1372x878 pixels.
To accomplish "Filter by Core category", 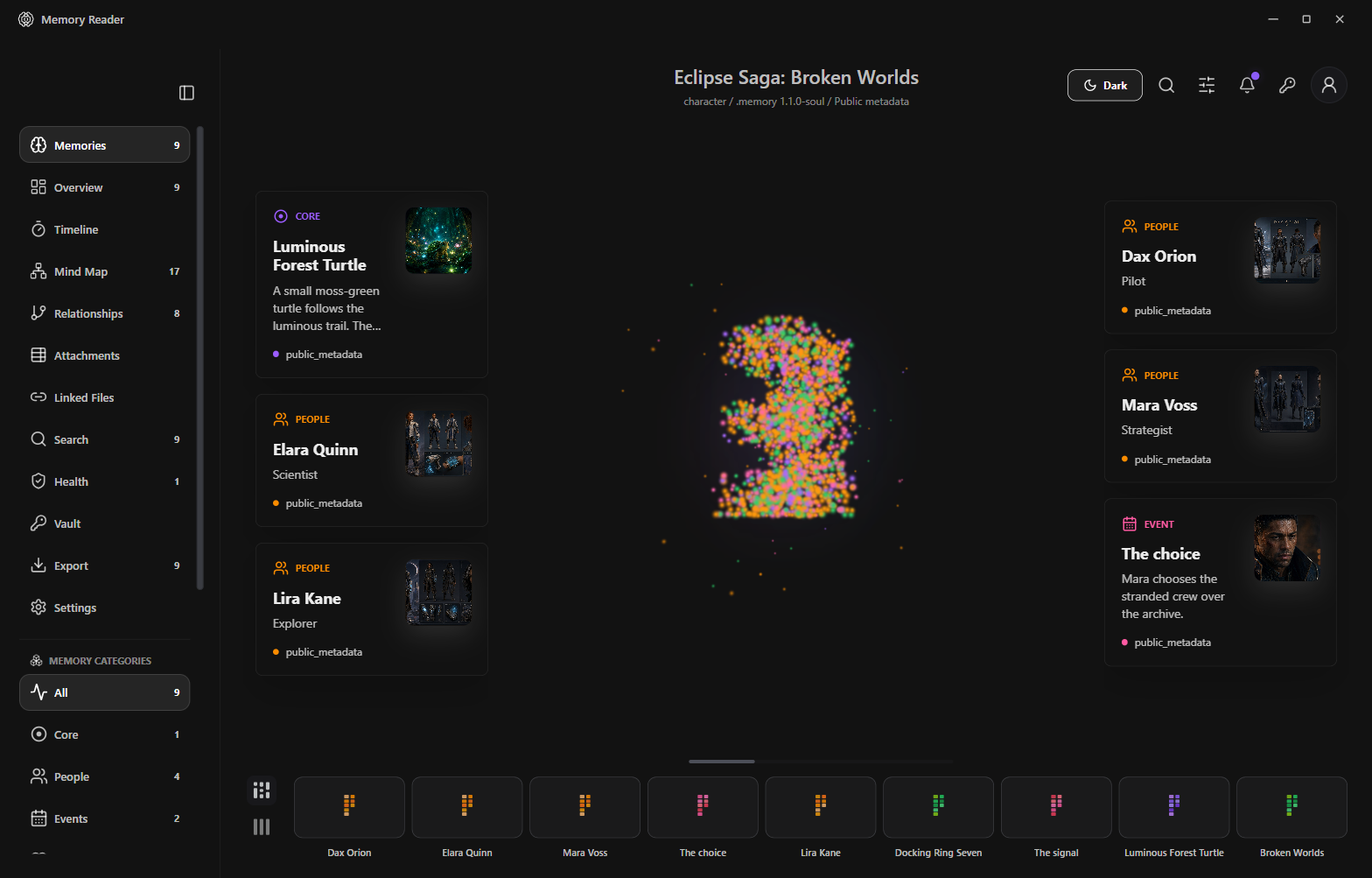I will [105, 734].
